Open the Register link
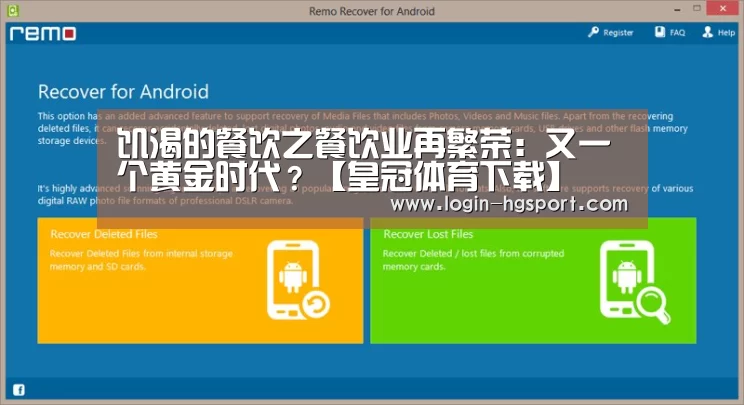The height and width of the screenshot is (405, 744). pos(618,33)
